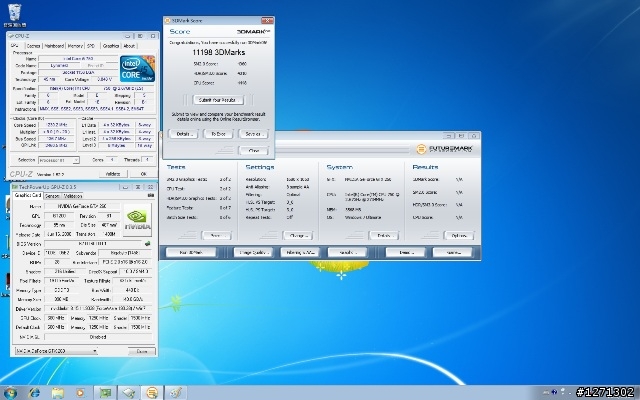
Task: Open the Memory tab in CPU-Z
Action: click(75, 46)
